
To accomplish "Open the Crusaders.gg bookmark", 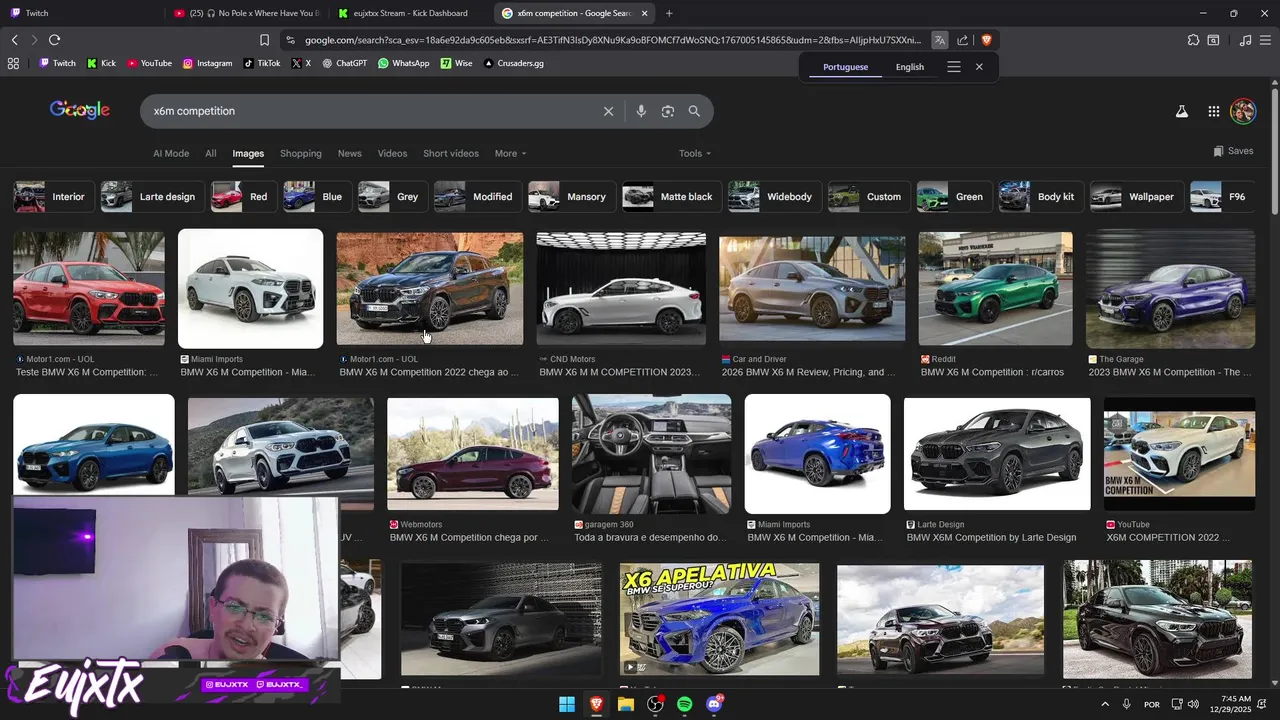I will click(513, 63).
